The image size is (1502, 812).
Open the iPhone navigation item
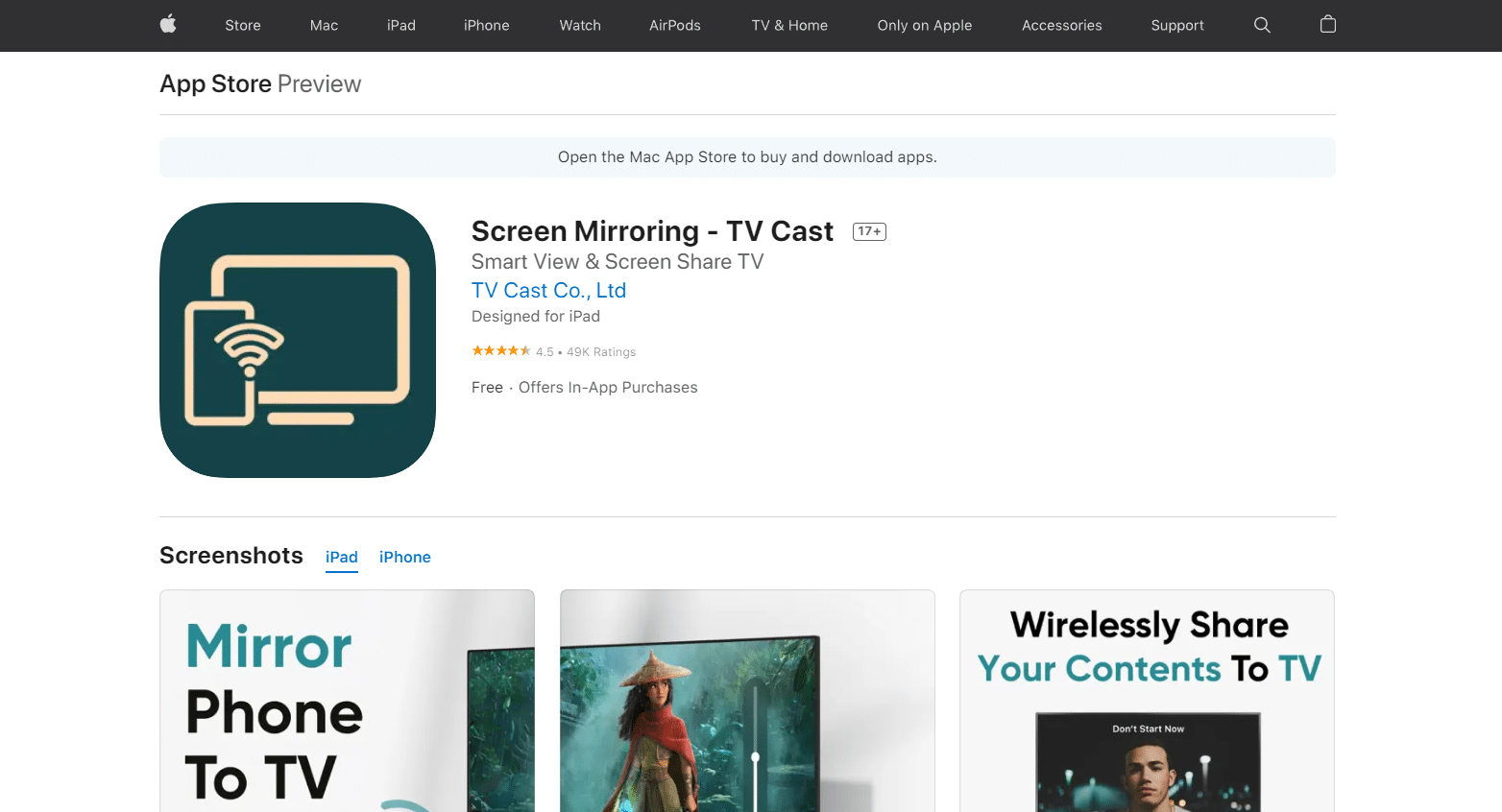[x=487, y=25]
